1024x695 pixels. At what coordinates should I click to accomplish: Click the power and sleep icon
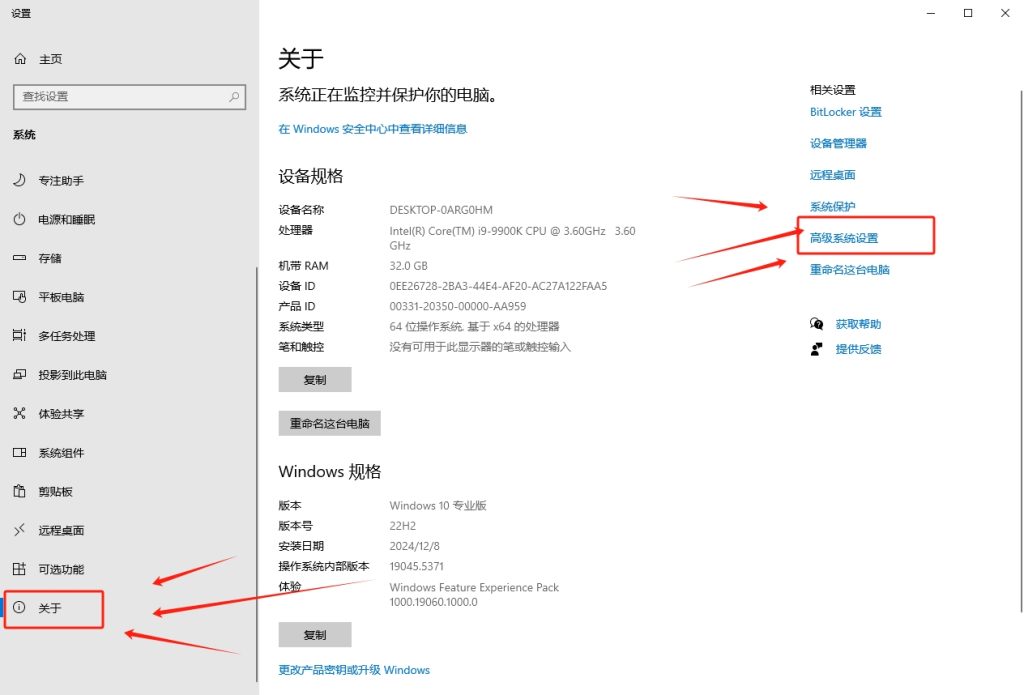coord(20,219)
